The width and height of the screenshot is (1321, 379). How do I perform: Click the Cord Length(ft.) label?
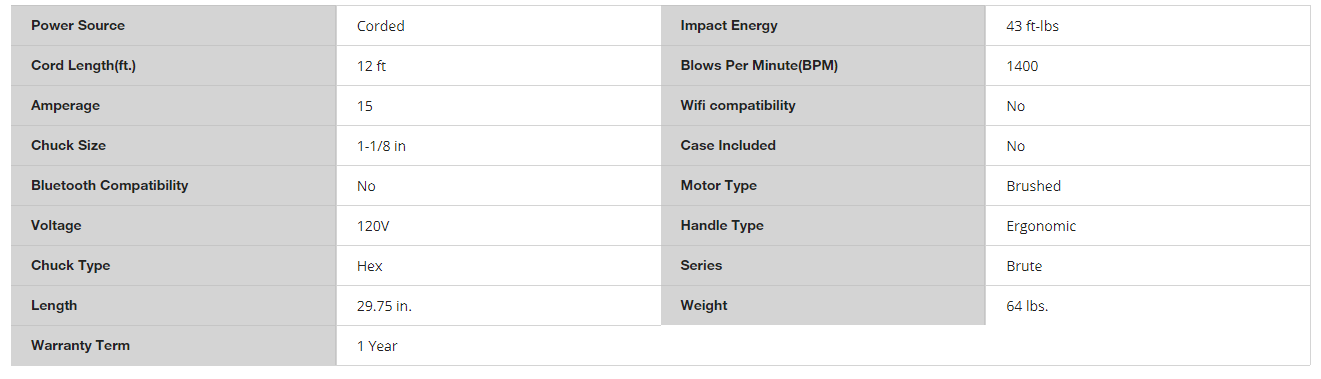(x=83, y=66)
